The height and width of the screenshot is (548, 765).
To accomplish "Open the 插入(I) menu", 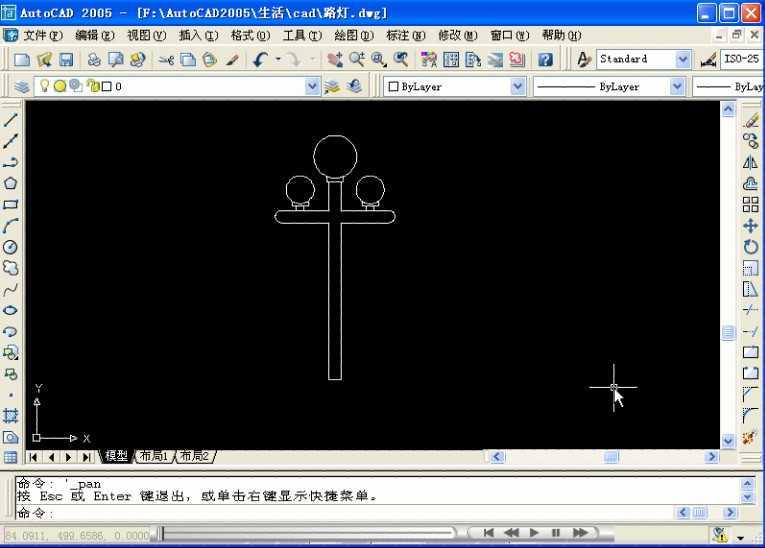I will click(198, 36).
